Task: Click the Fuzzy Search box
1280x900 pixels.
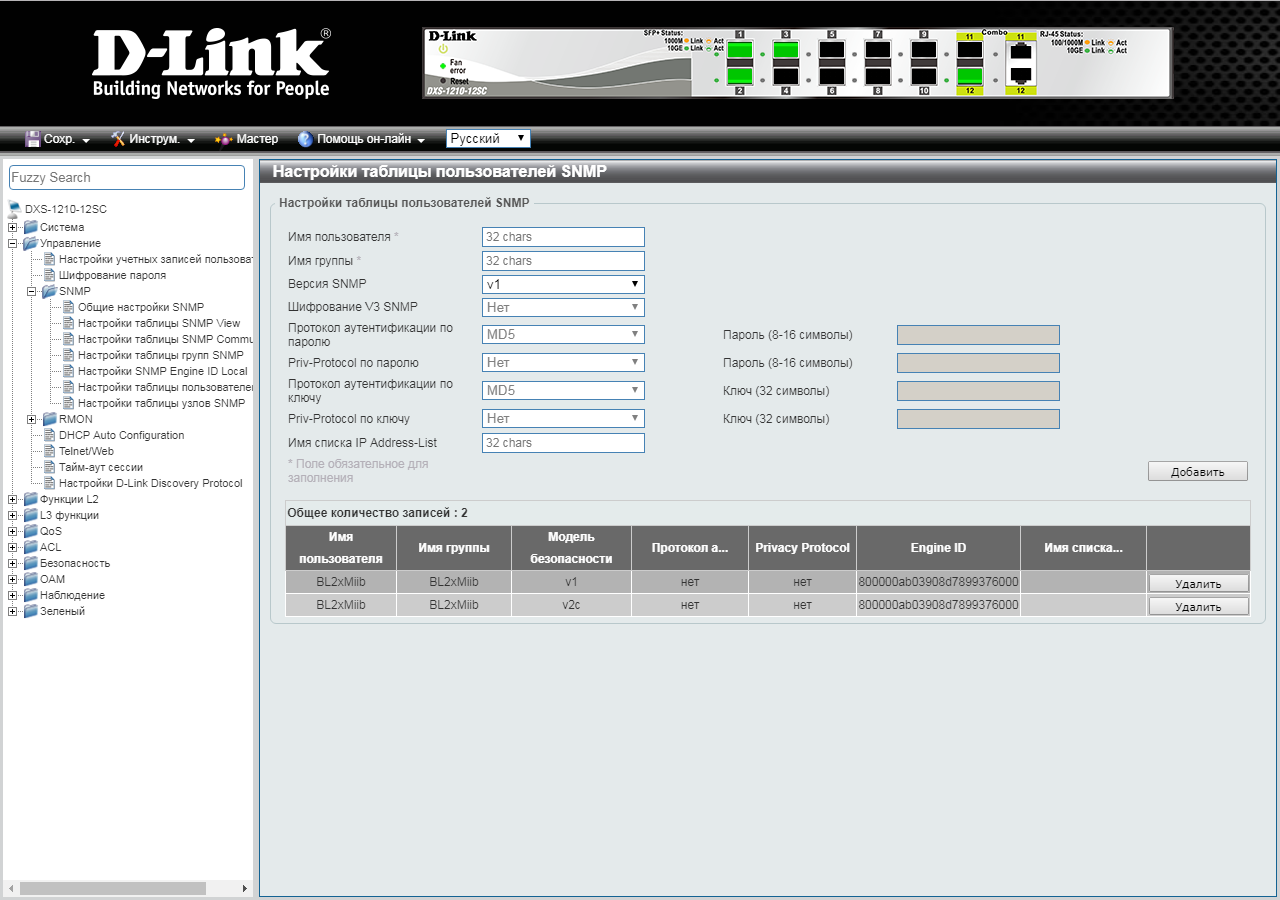Action: tap(127, 177)
